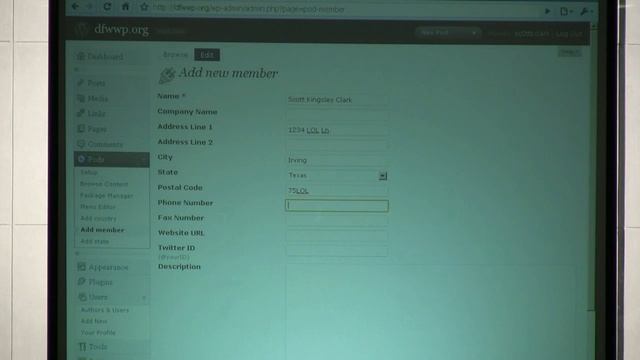Screen dimensions: 640x360
Task: Focus the Phone Number field
Action: [x=337, y=206]
